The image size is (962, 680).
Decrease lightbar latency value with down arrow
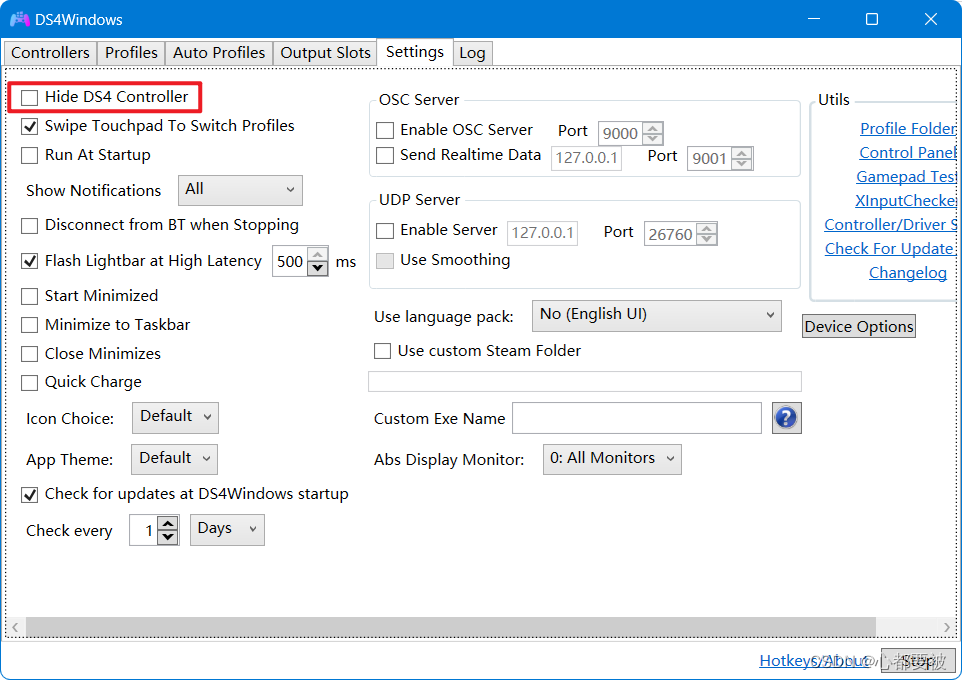[317, 268]
